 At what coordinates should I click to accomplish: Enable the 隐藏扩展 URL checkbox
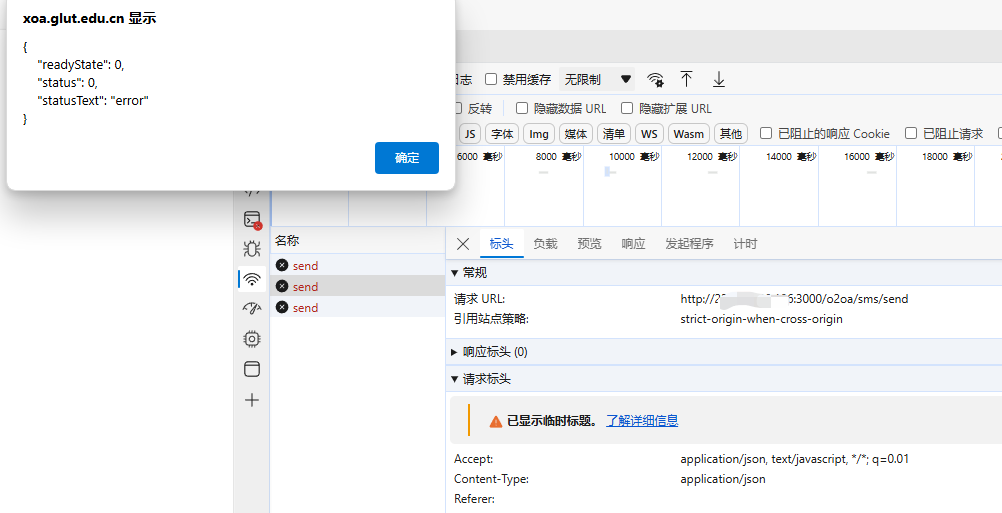coord(627,108)
